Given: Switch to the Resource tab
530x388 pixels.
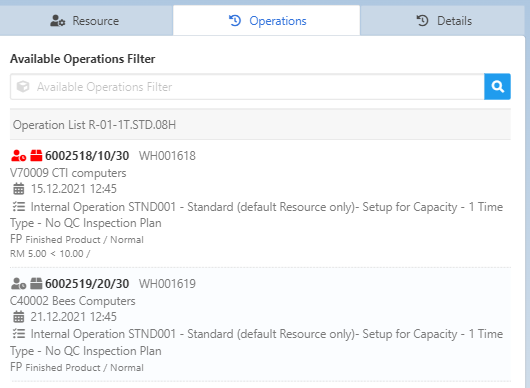Looking at the screenshot, I should [x=86, y=21].
